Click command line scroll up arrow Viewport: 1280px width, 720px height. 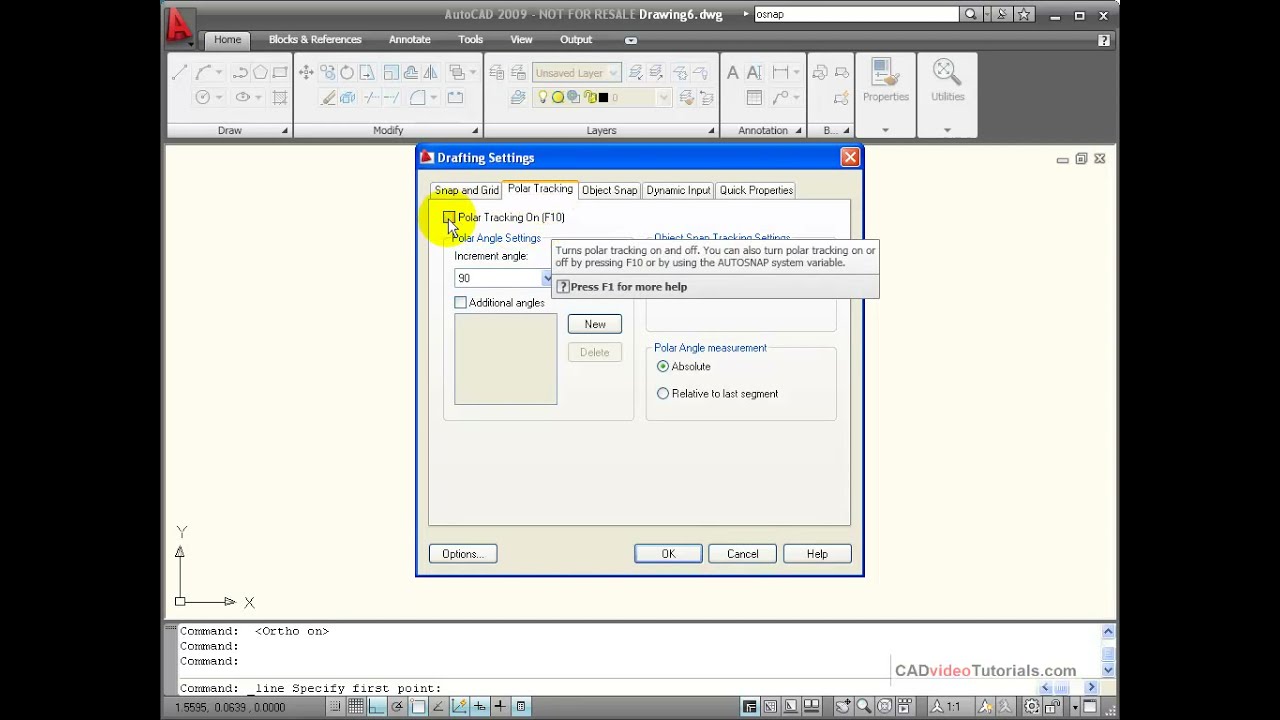tap(1107, 632)
